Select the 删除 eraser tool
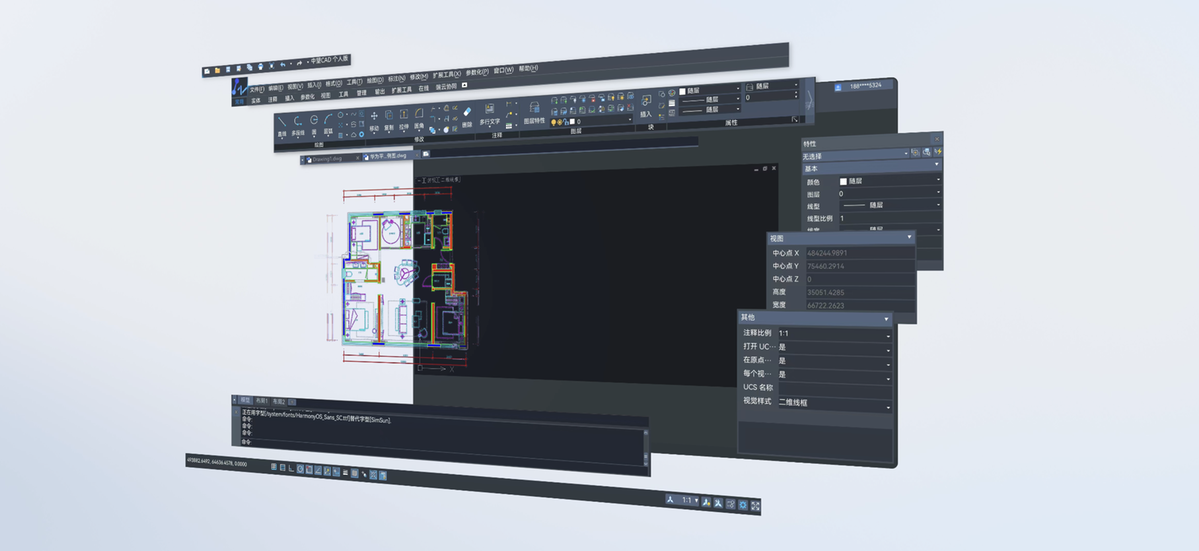 click(467, 117)
